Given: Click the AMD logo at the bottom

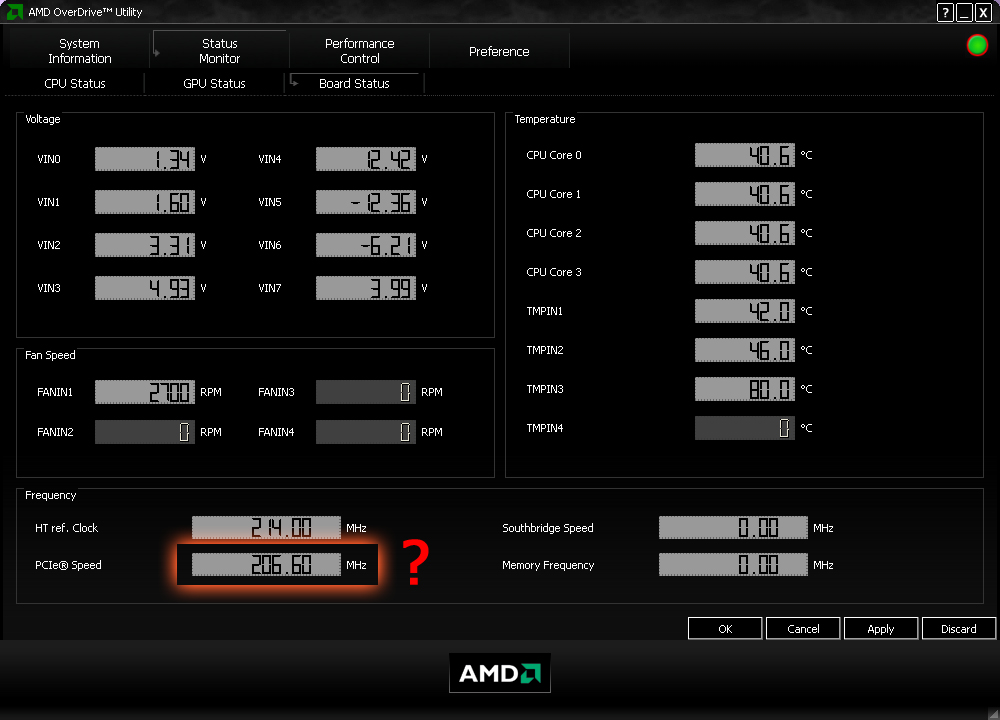Looking at the screenshot, I should click(x=499, y=673).
